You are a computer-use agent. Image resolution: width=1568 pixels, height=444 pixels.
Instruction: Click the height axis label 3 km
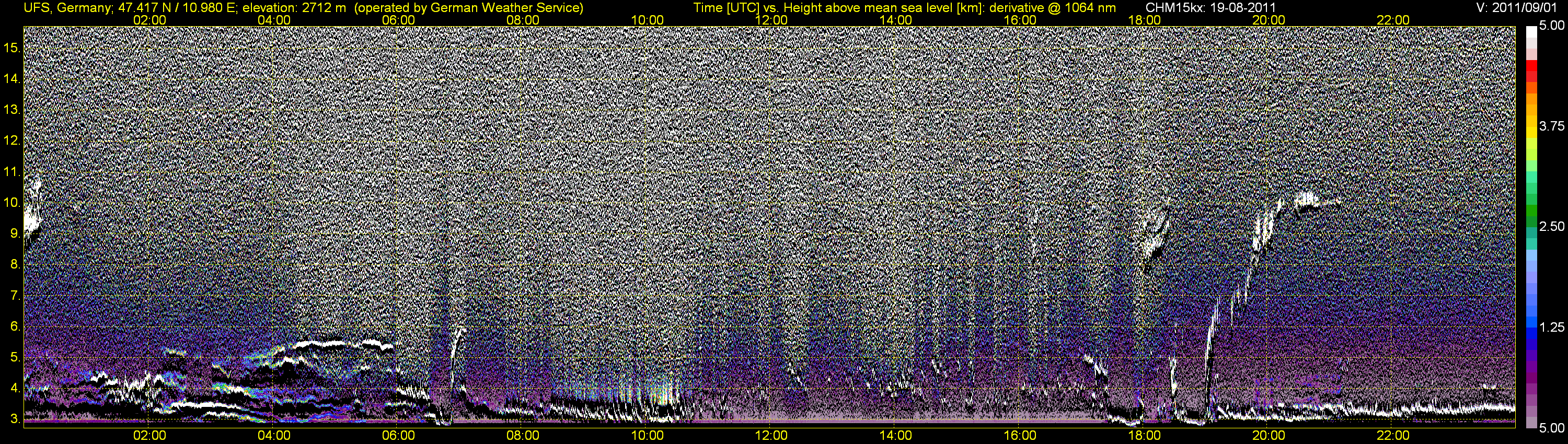tap(15, 419)
